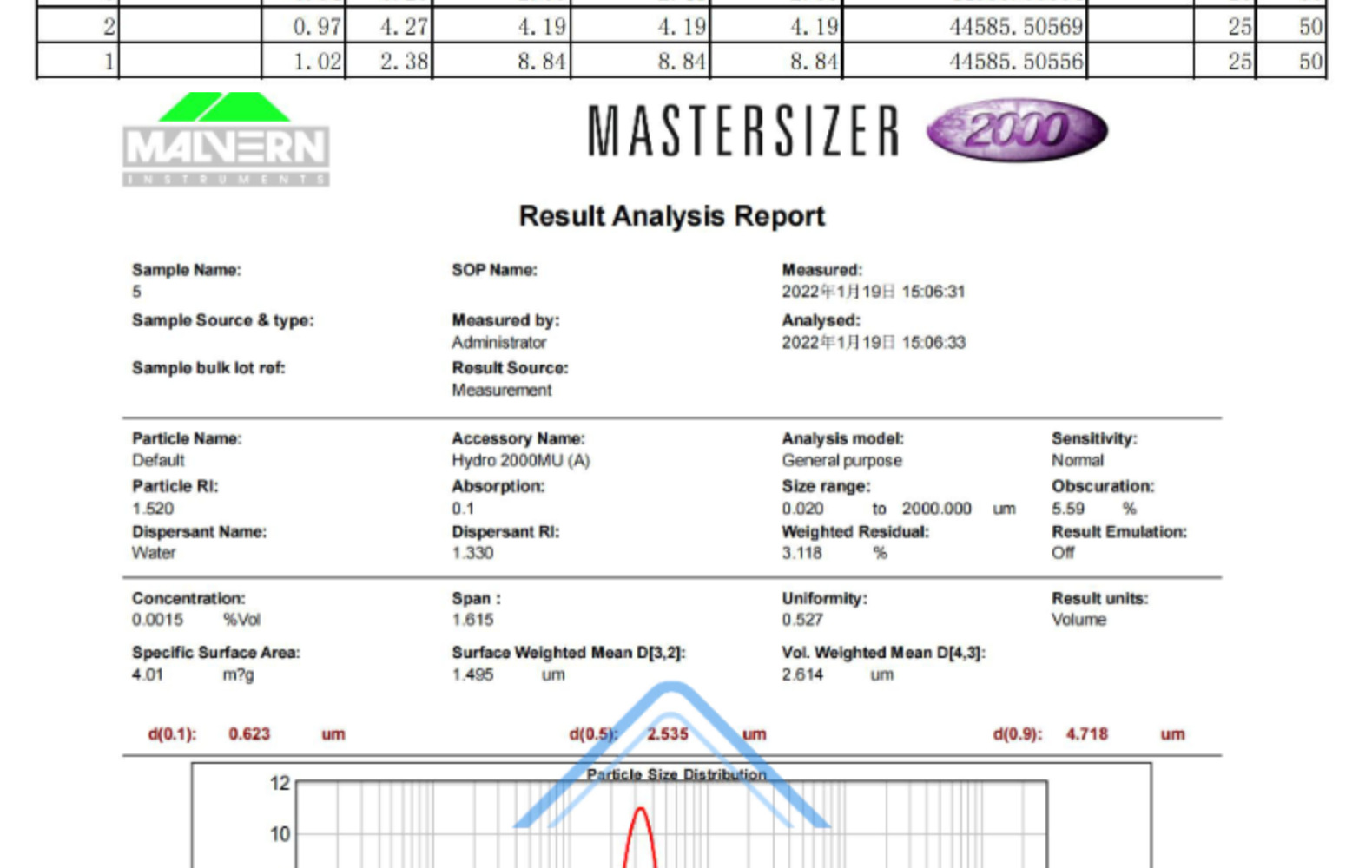Image resolution: width=1372 pixels, height=868 pixels.
Task: Select Particle RI value 1.520
Action: (x=153, y=509)
